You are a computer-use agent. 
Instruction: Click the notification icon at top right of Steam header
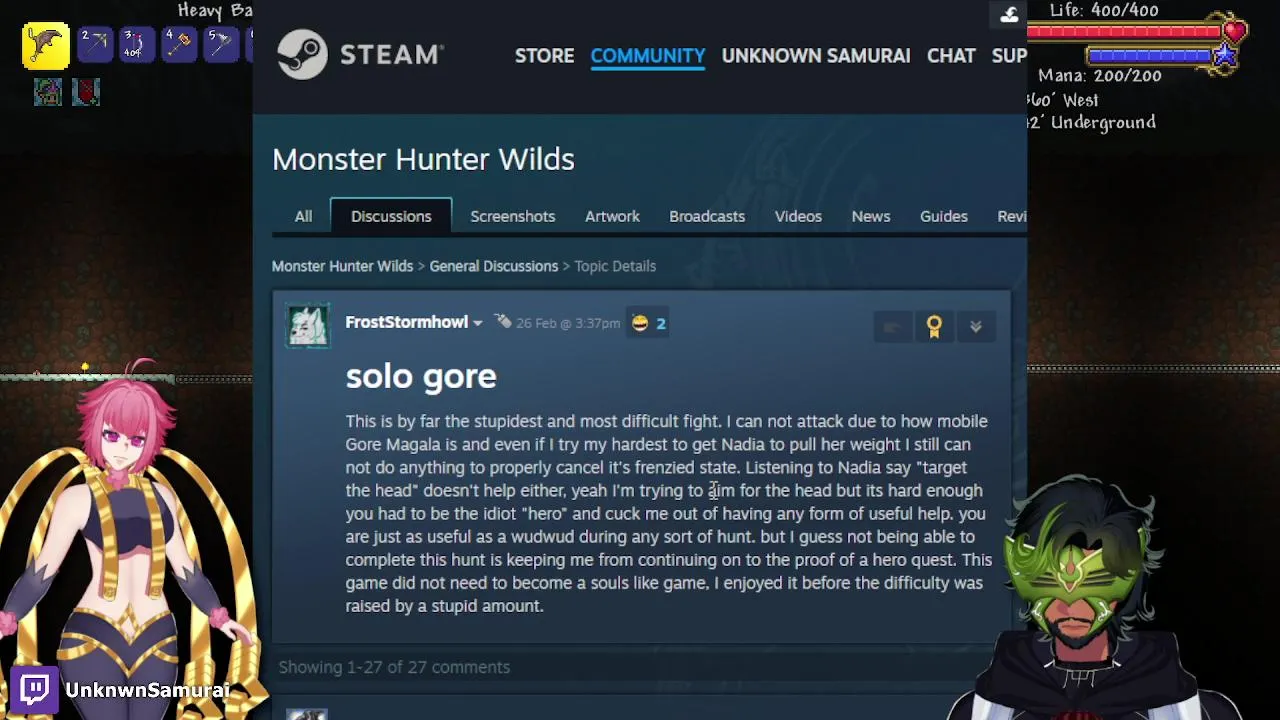[1009, 14]
